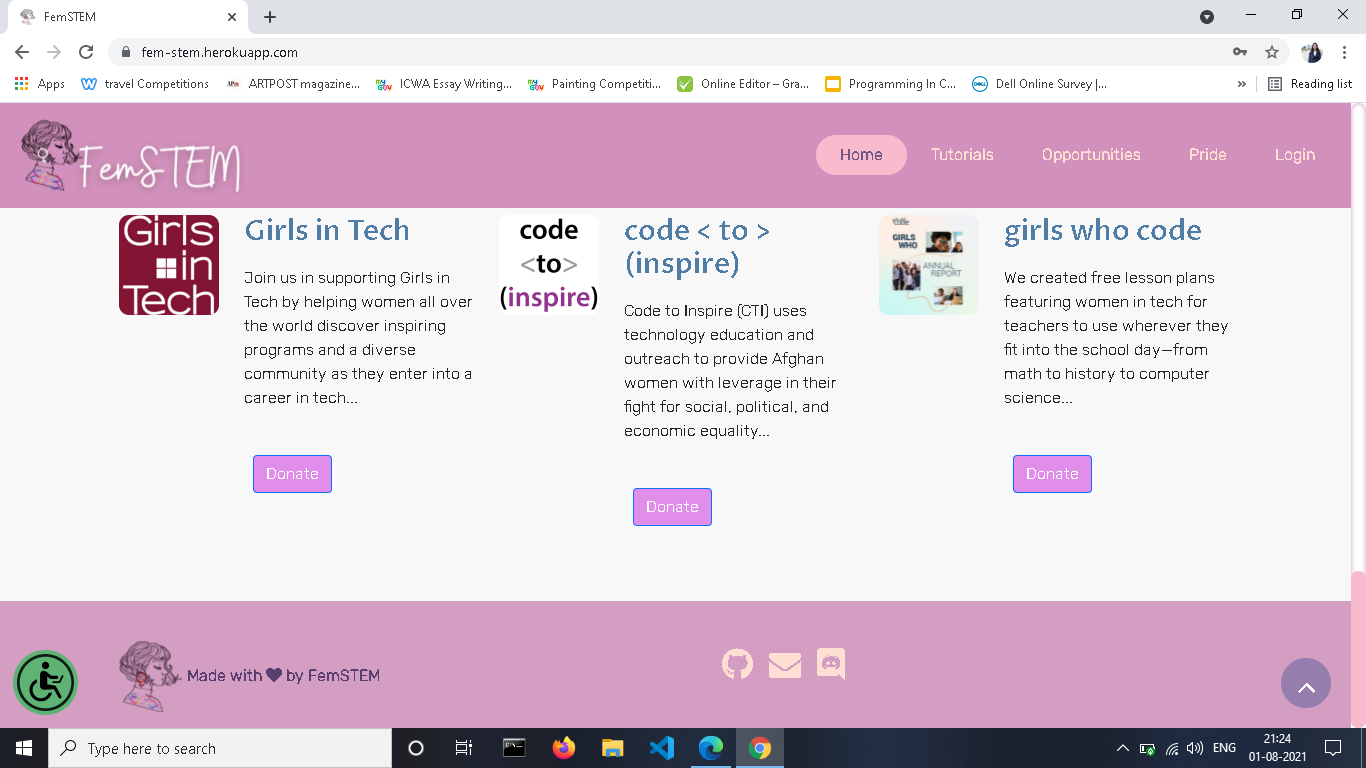Open the ICWA Essay Writing bookmark
The image size is (1366, 768).
[444, 84]
